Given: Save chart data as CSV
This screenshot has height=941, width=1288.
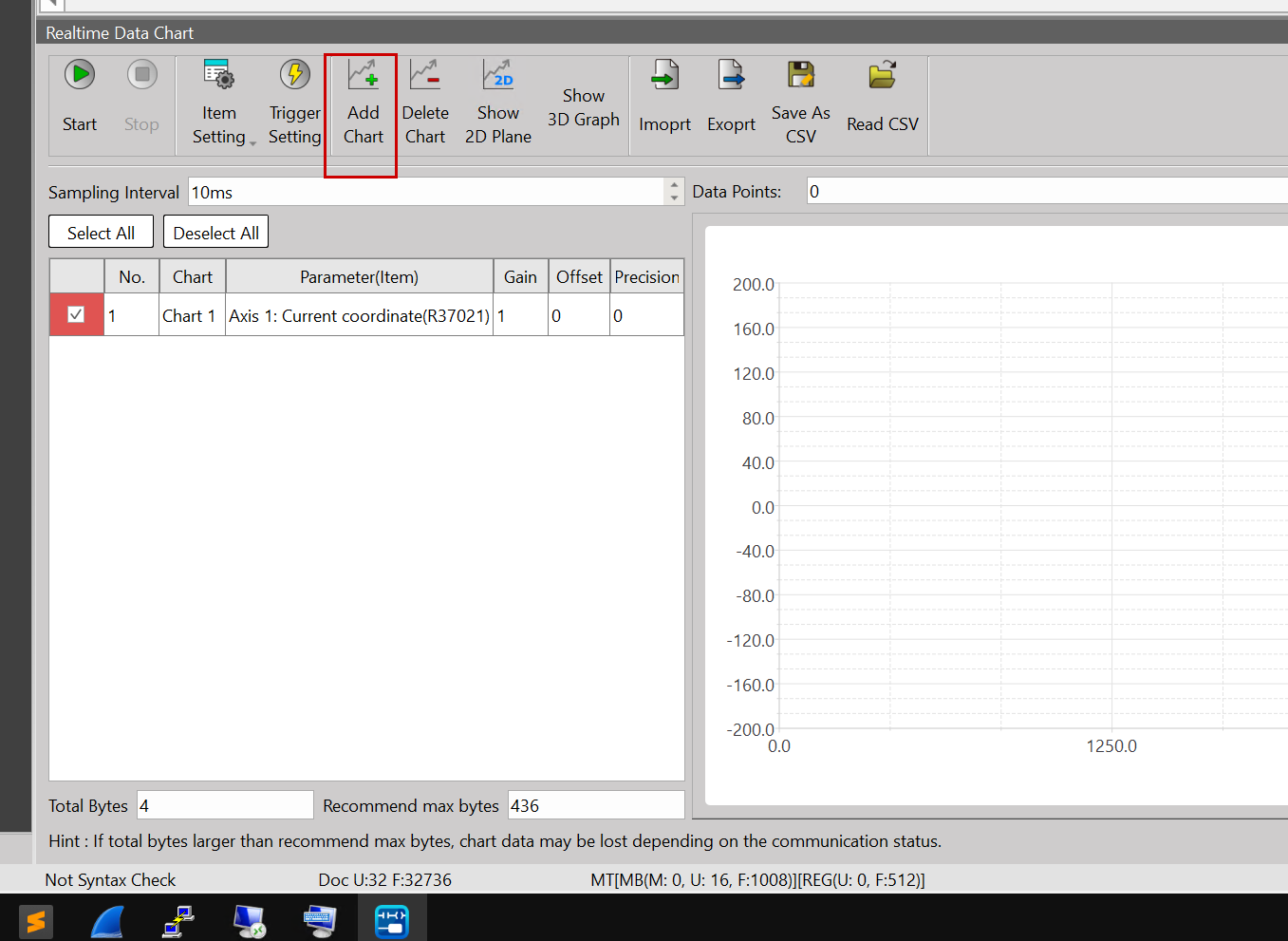Looking at the screenshot, I should pyautogui.click(x=800, y=76).
